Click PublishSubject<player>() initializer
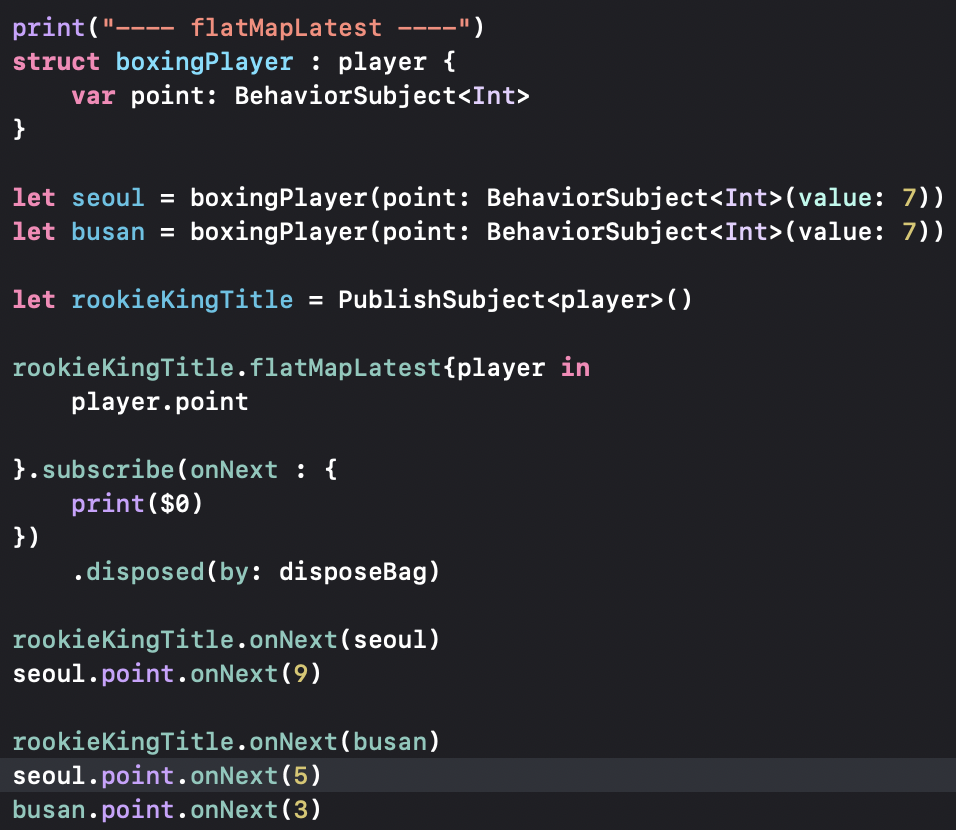This screenshot has width=956, height=830. click(515, 300)
